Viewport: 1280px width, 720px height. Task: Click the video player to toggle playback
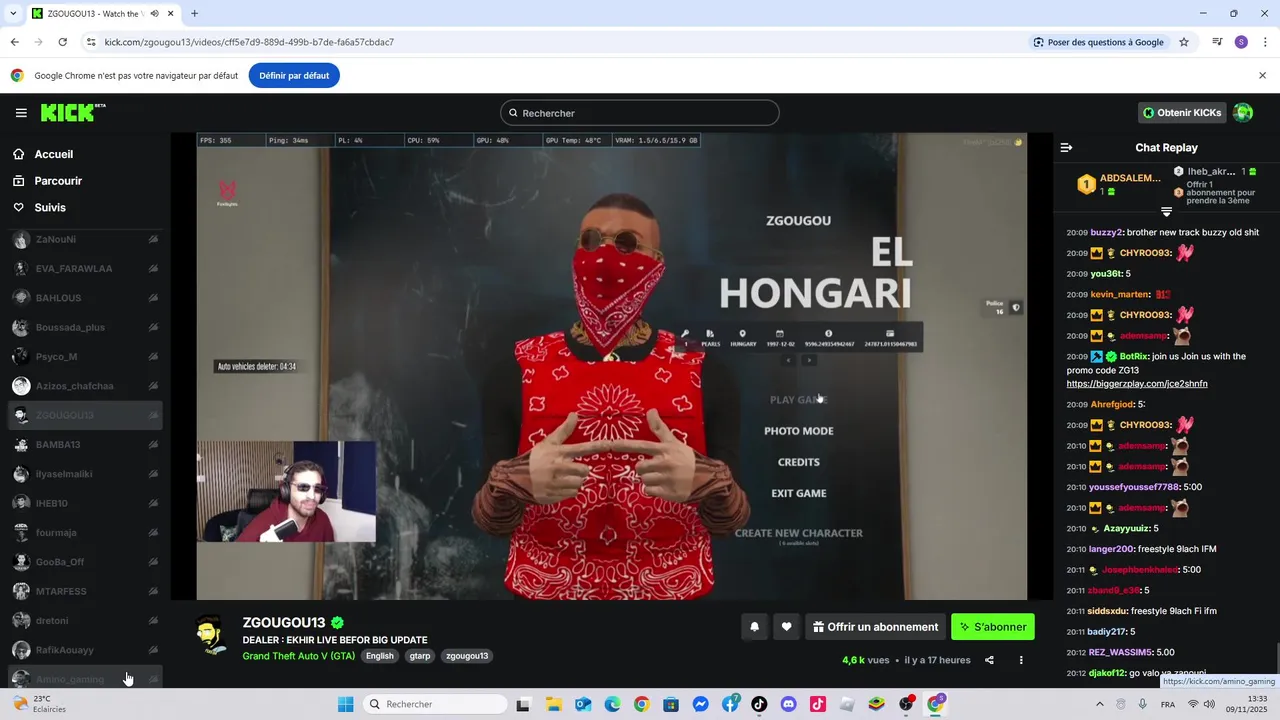pyautogui.click(x=612, y=366)
